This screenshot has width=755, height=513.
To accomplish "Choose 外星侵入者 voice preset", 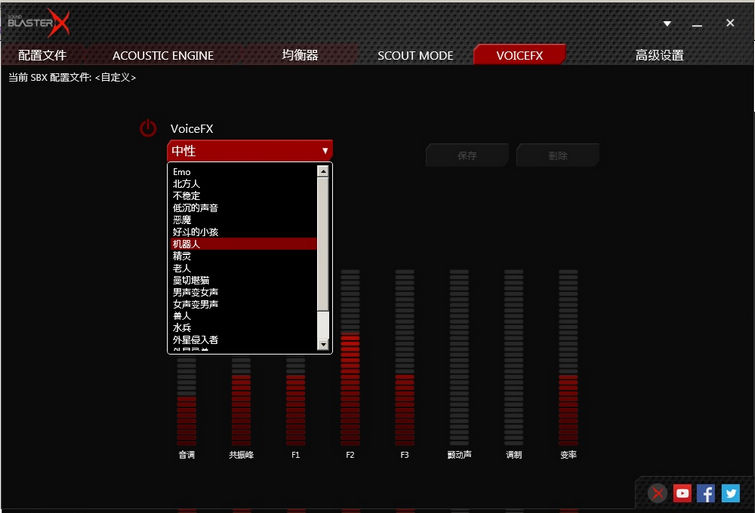I will (244, 340).
